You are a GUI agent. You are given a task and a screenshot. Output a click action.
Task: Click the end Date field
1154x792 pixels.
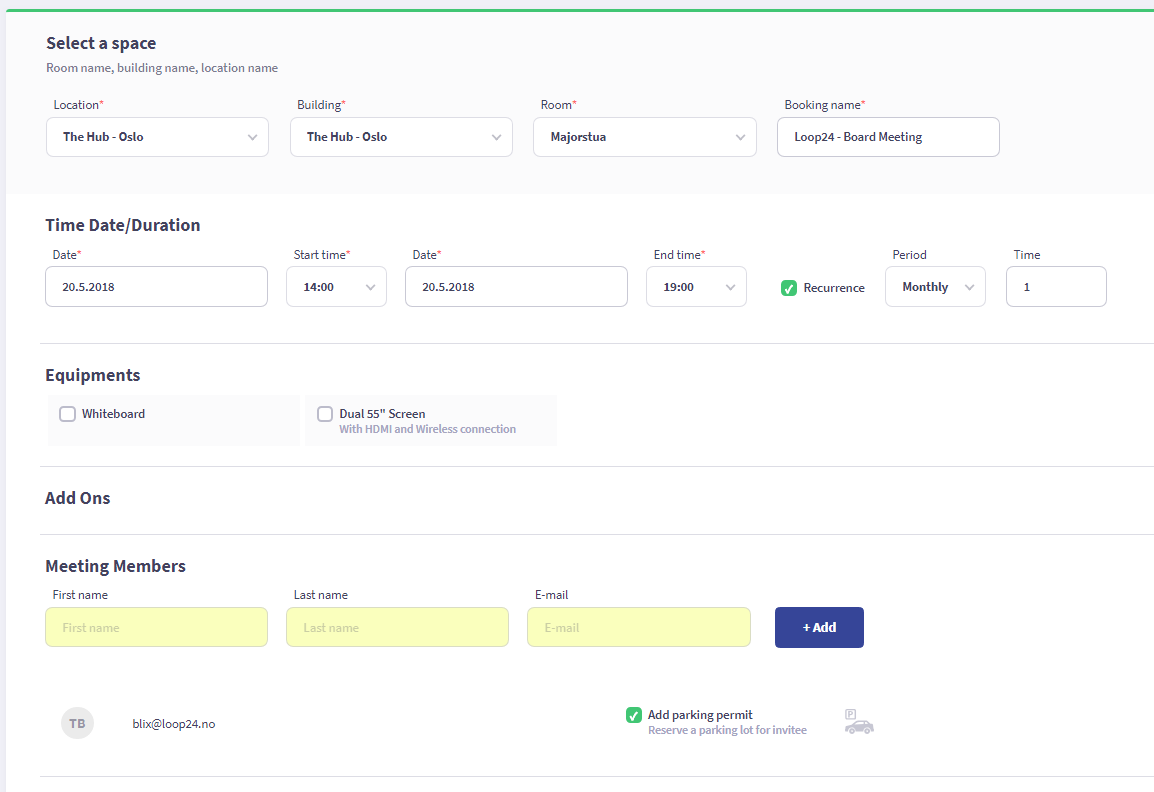click(516, 287)
